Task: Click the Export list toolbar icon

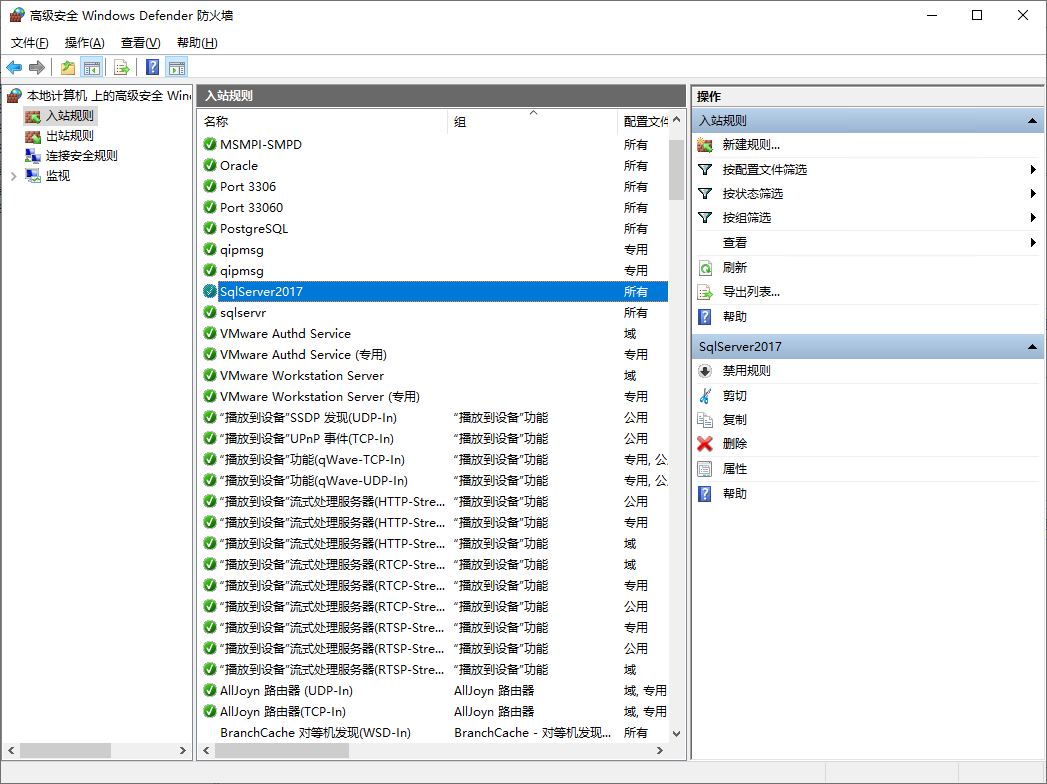Action: [122, 67]
